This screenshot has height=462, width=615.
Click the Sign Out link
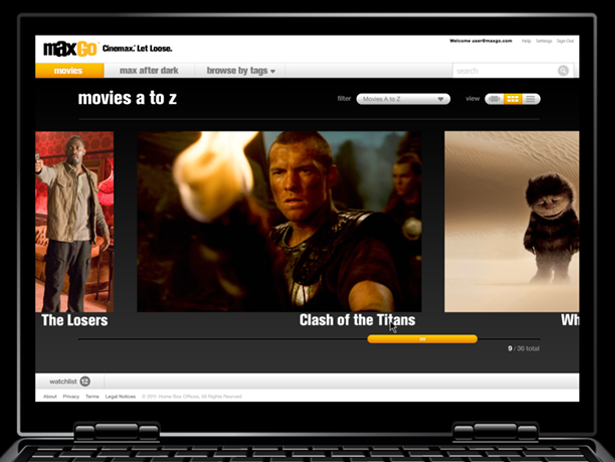pyautogui.click(x=566, y=41)
